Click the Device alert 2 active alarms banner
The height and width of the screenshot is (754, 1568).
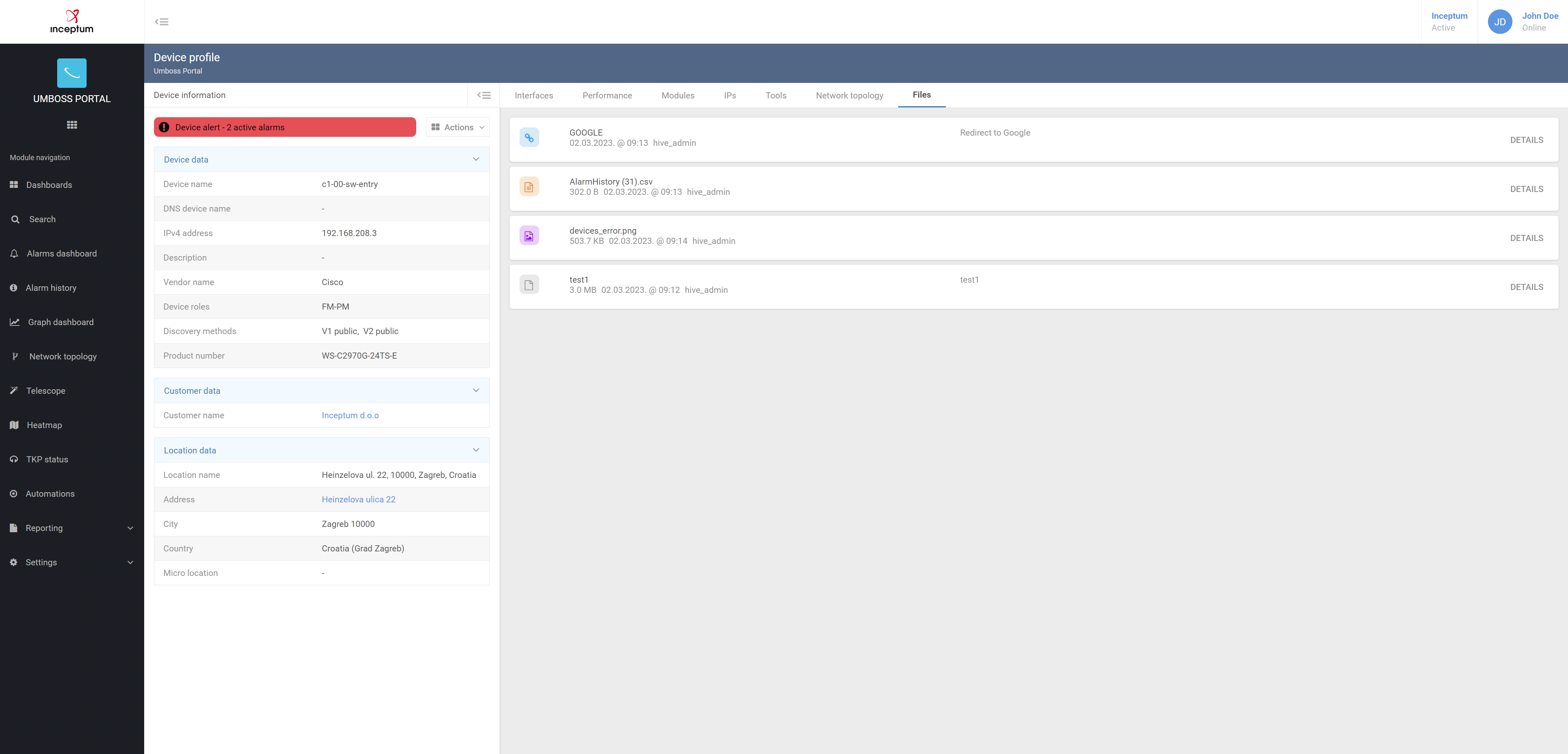pos(285,127)
